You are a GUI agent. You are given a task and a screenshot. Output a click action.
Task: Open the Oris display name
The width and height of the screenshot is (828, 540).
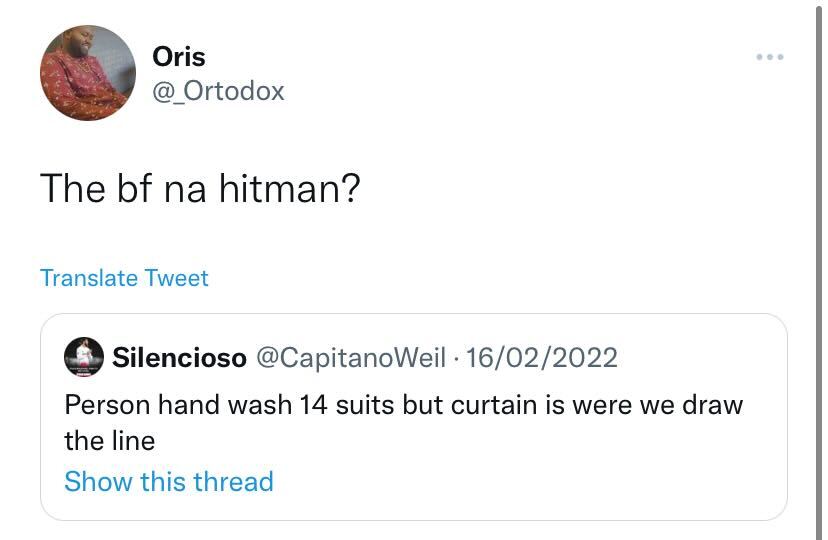click(x=179, y=57)
